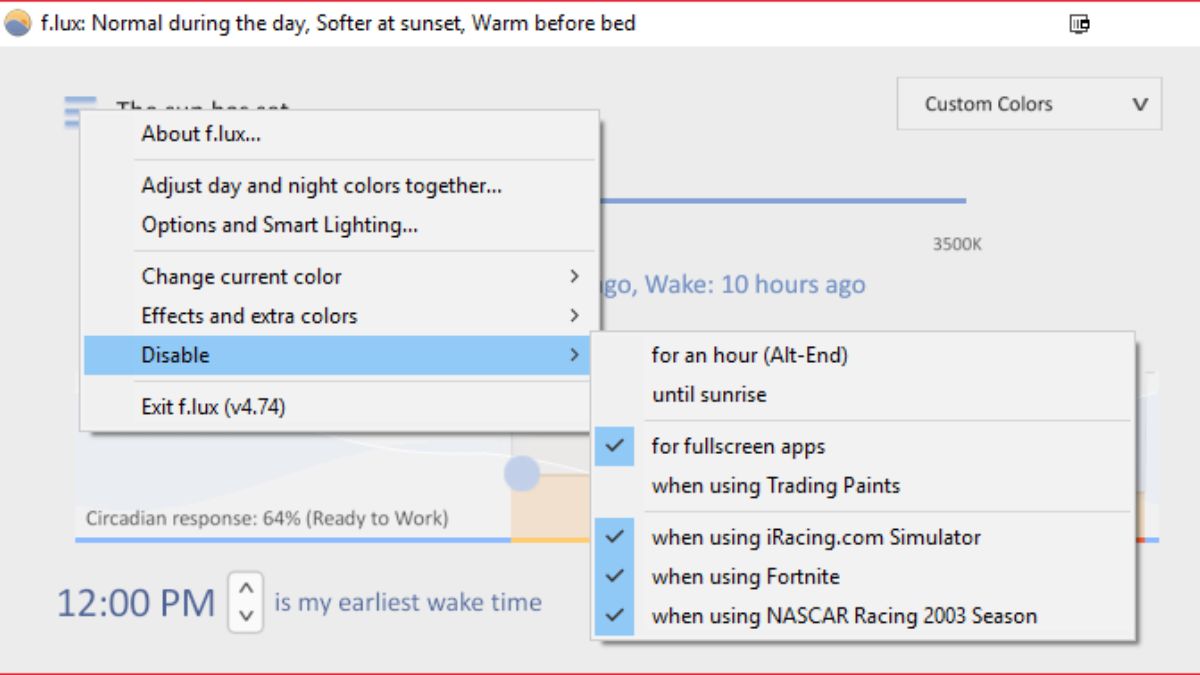Choose Adjust day and night colors together...
Screen dimensions: 1200x675
pyautogui.click(x=339, y=186)
